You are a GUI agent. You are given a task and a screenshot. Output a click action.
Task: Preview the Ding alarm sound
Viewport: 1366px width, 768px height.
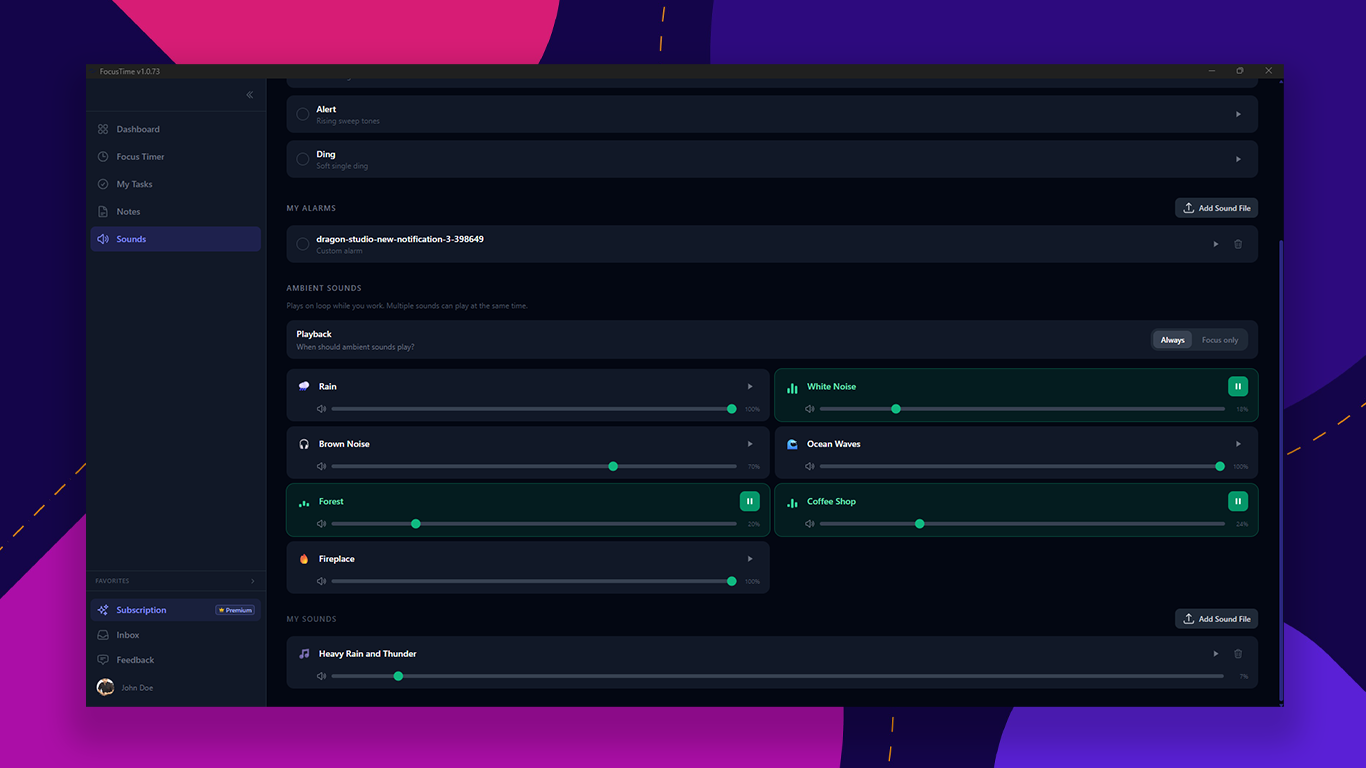pos(1238,159)
